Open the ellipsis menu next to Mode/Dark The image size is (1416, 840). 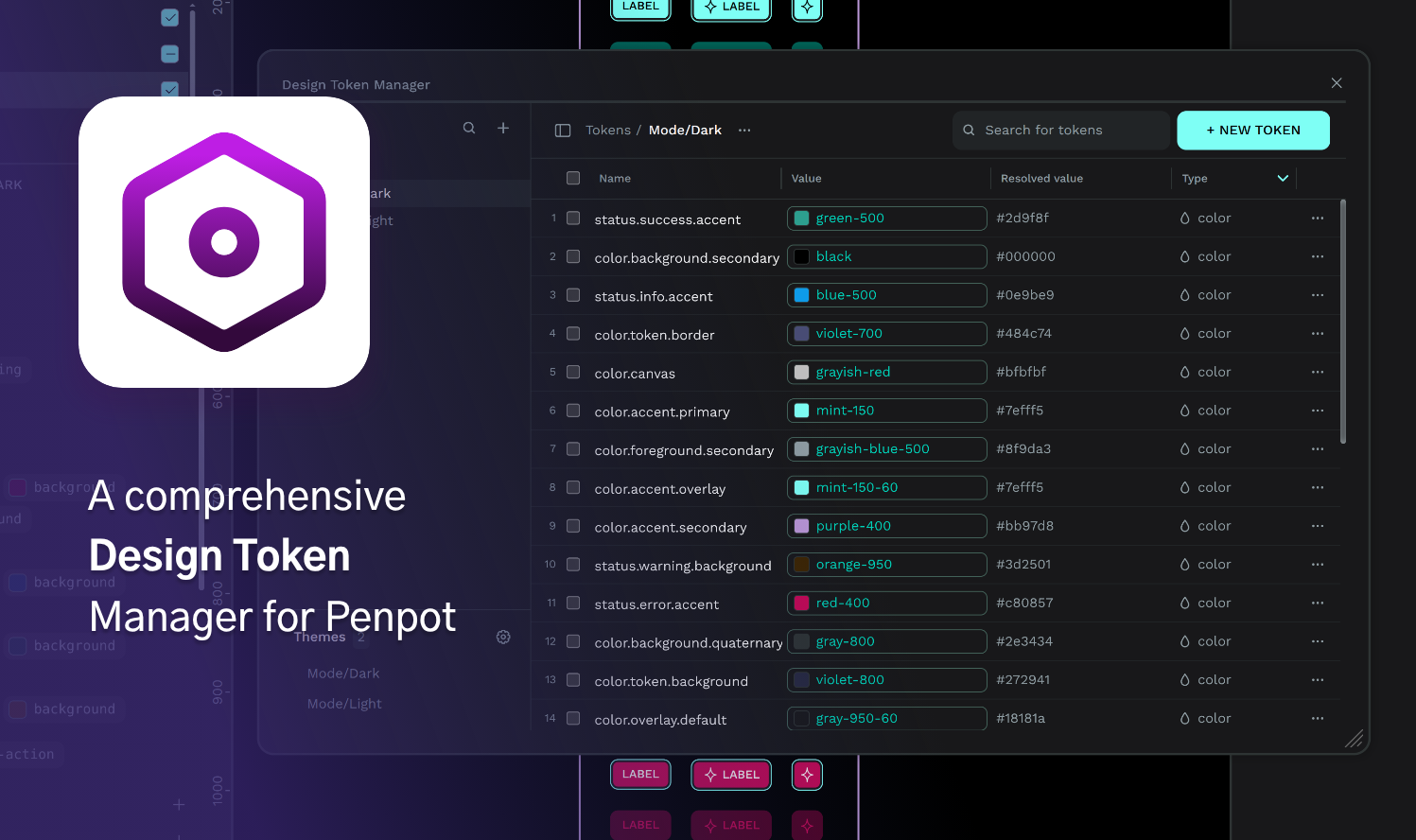pos(744,131)
